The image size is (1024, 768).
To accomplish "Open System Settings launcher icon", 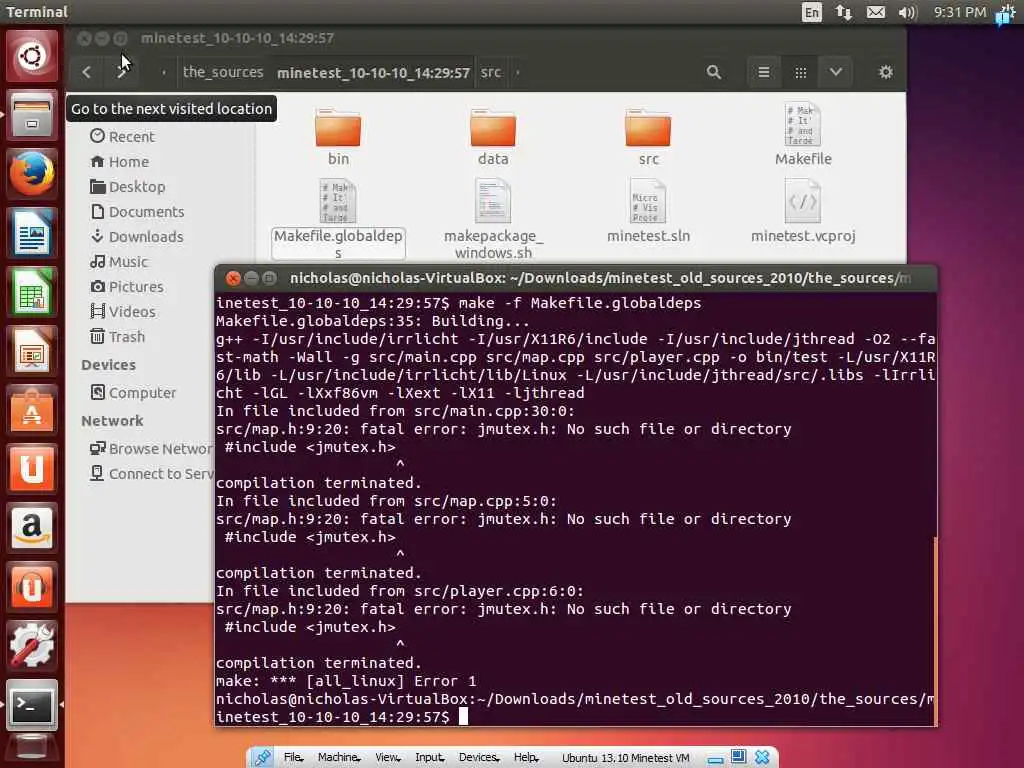I will point(31,645).
